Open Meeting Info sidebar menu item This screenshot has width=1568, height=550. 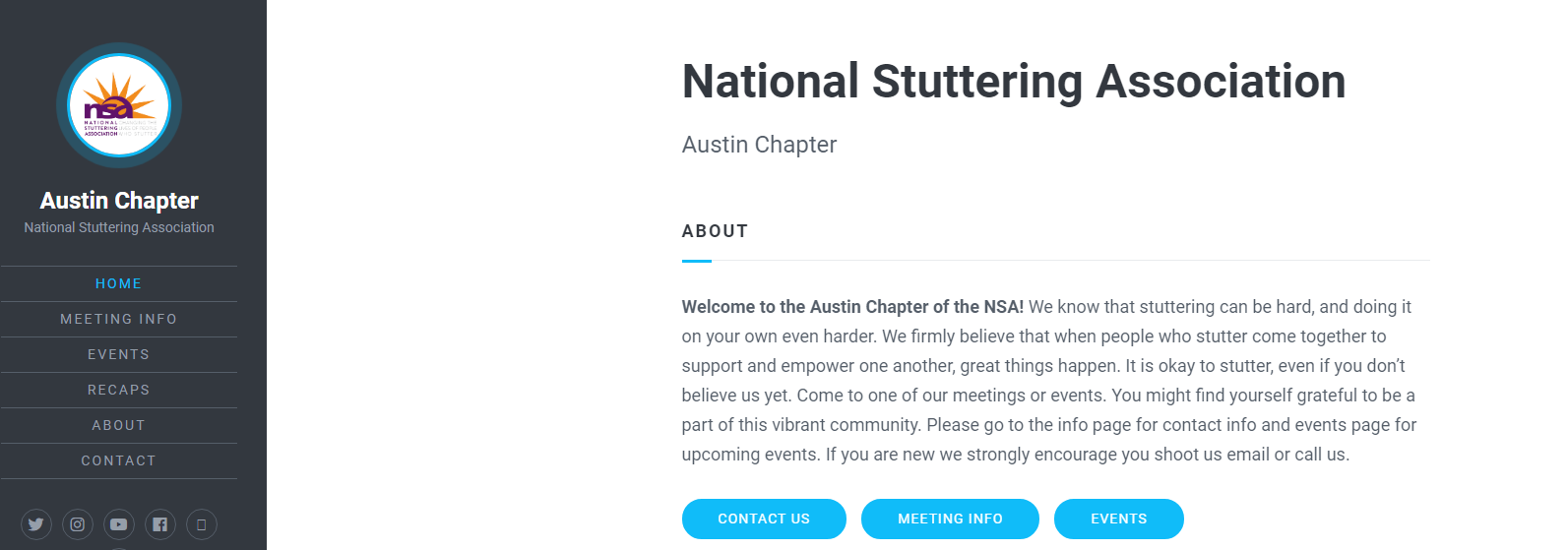(119, 319)
